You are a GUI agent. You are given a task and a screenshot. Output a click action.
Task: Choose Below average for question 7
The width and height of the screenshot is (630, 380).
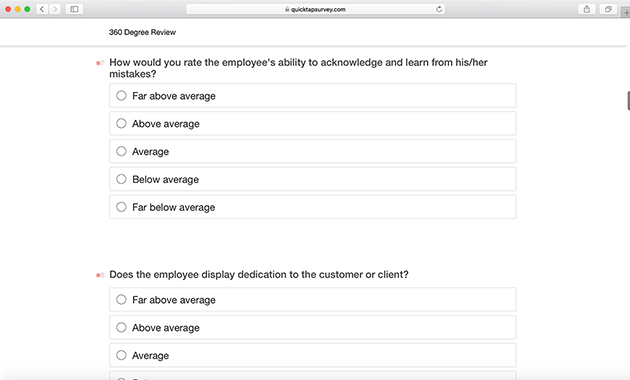(313, 179)
